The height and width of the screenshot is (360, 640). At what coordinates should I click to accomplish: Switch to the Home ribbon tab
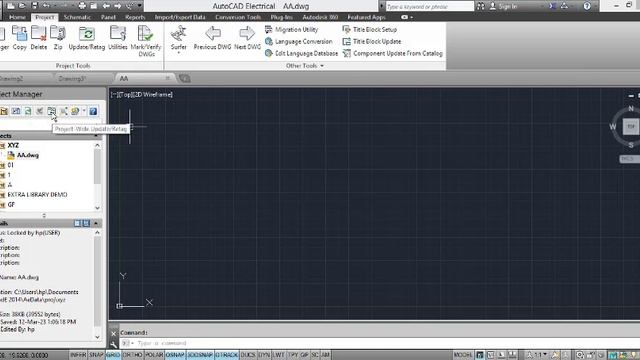(x=17, y=17)
